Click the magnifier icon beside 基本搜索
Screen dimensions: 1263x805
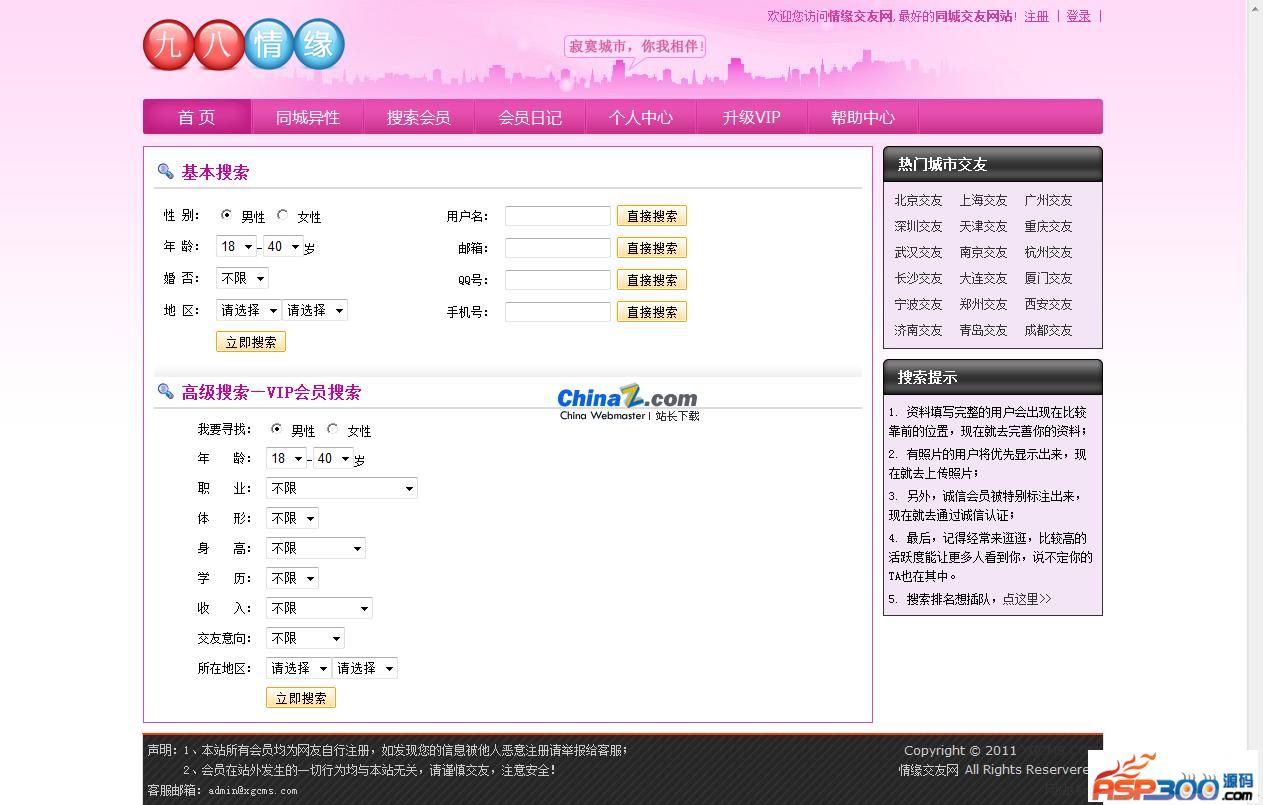point(166,171)
